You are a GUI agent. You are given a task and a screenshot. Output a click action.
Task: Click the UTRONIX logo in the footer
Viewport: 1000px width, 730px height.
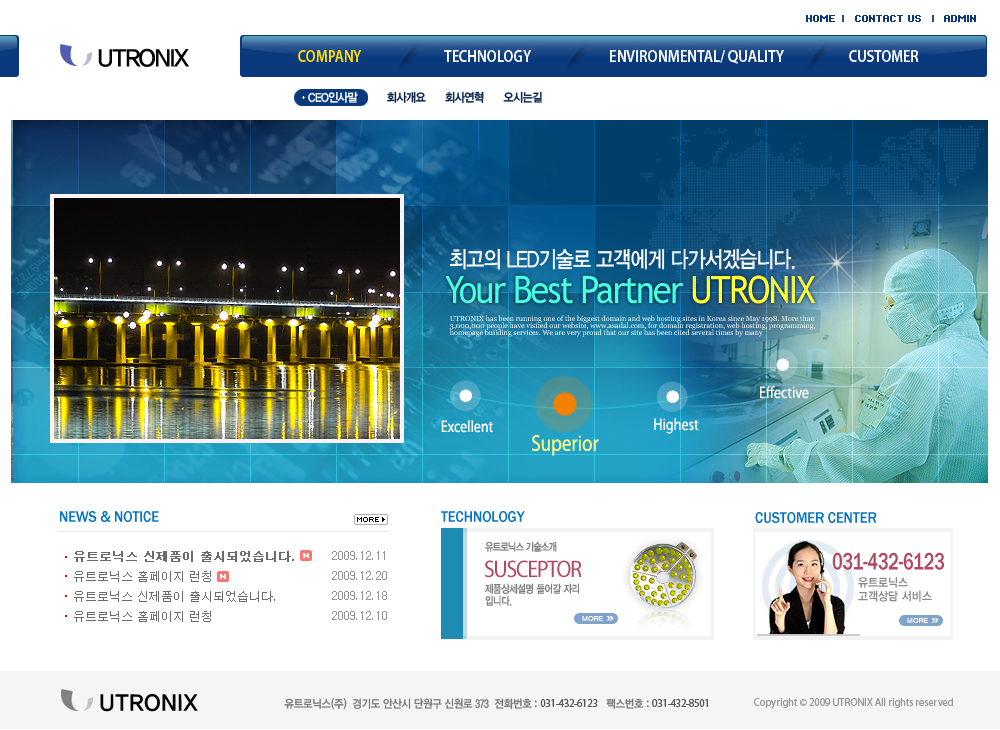(129, 701)
